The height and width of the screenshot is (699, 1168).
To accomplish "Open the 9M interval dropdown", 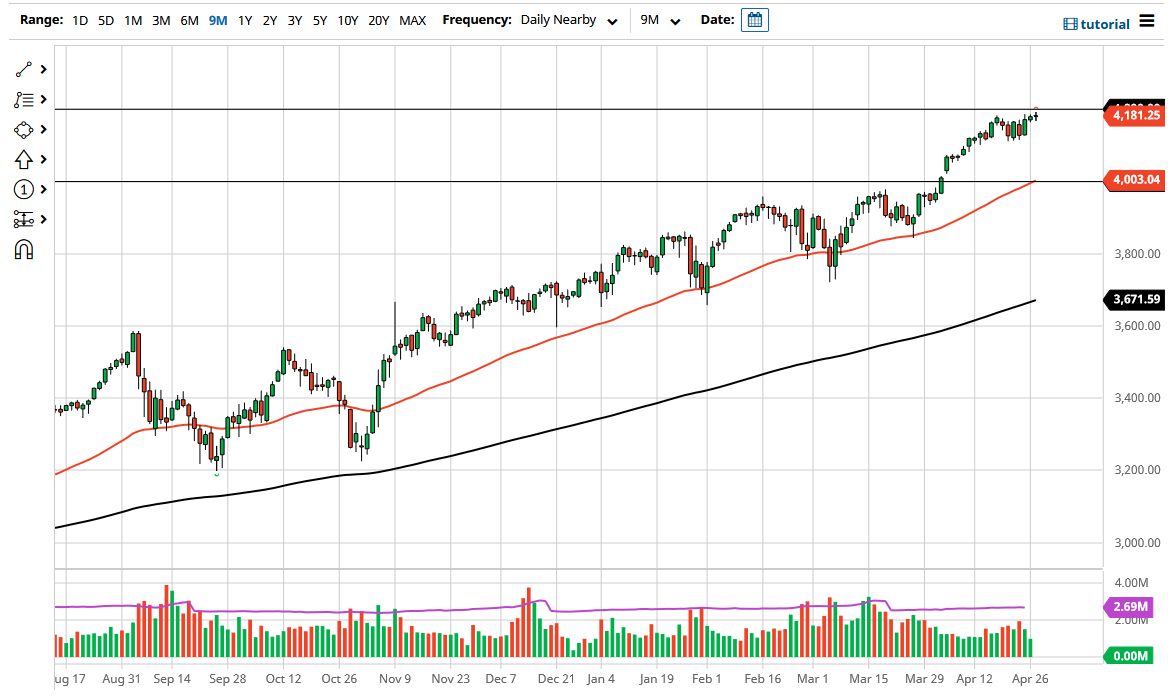I will (660, 19).
